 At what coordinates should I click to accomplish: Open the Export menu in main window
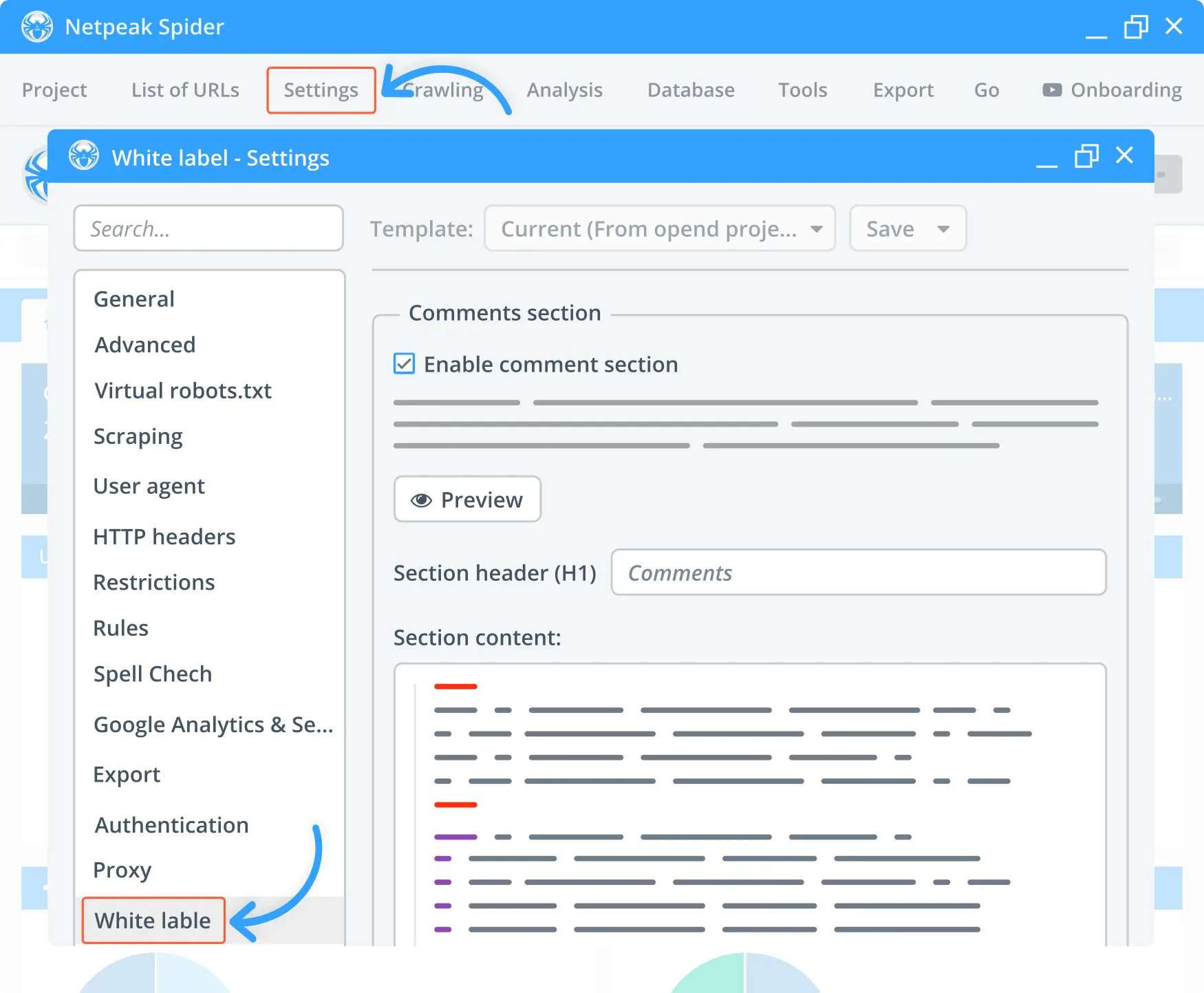903,90
